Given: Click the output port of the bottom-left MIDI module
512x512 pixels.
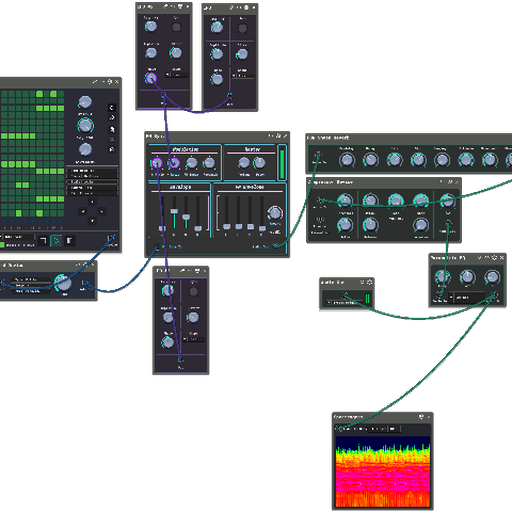Looking at the screenshot, I should 85,283.
